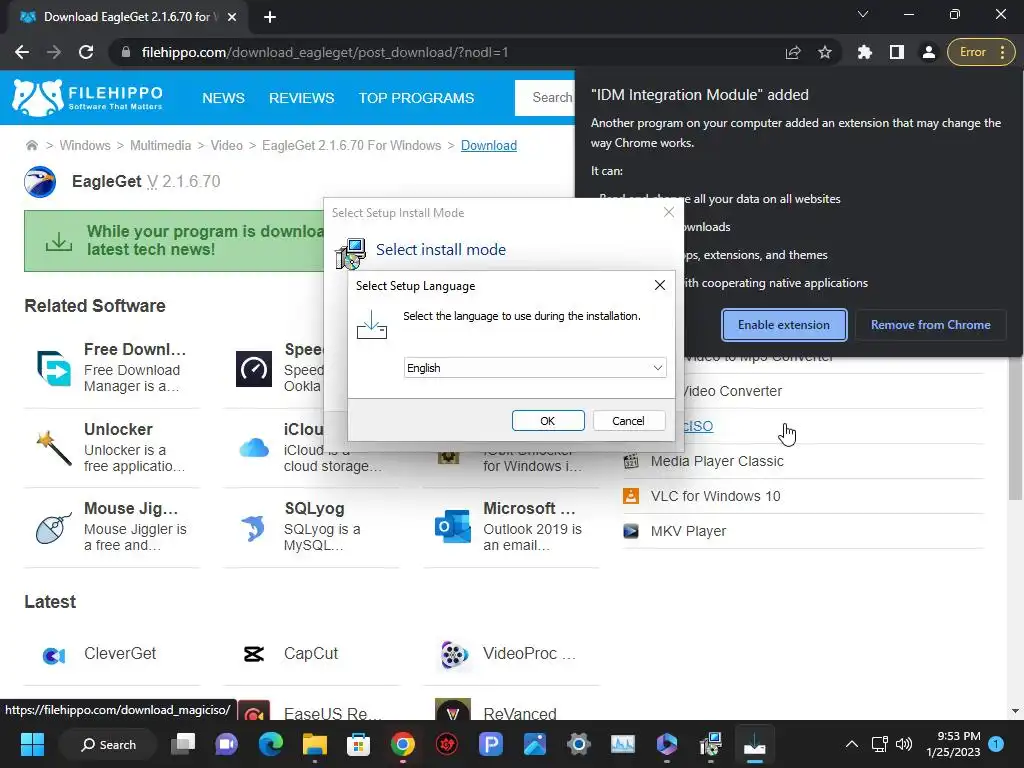Click the MKV Player icon
Viewport: 1024px width, 768px height.
point(631,531)
